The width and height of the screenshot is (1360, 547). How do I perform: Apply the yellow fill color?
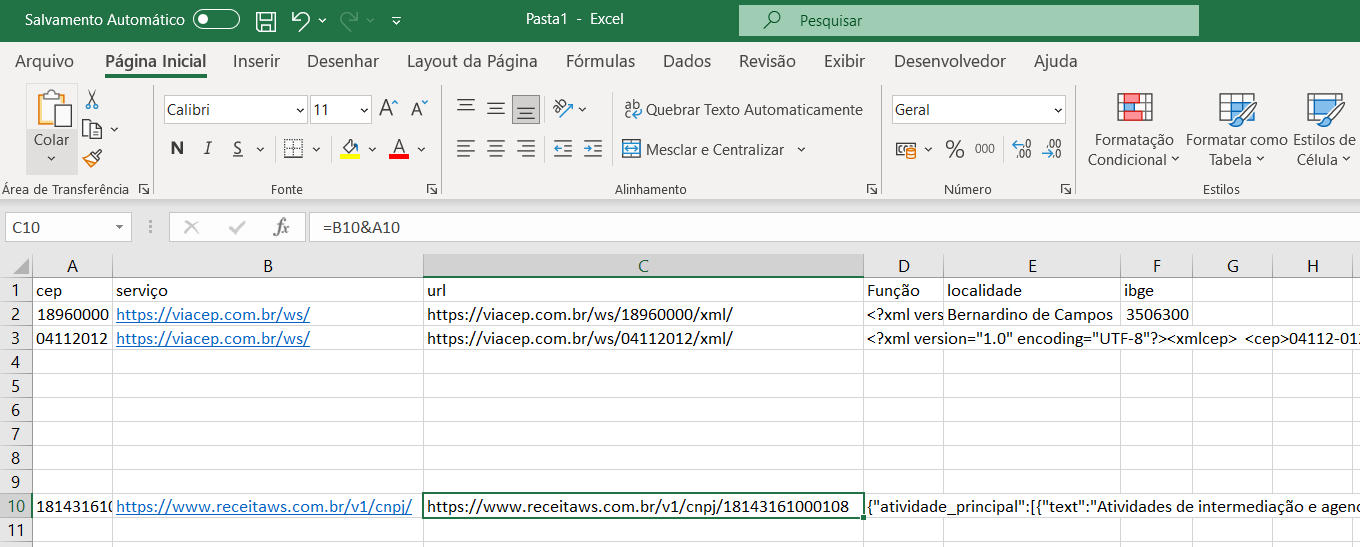click(350, 149)
